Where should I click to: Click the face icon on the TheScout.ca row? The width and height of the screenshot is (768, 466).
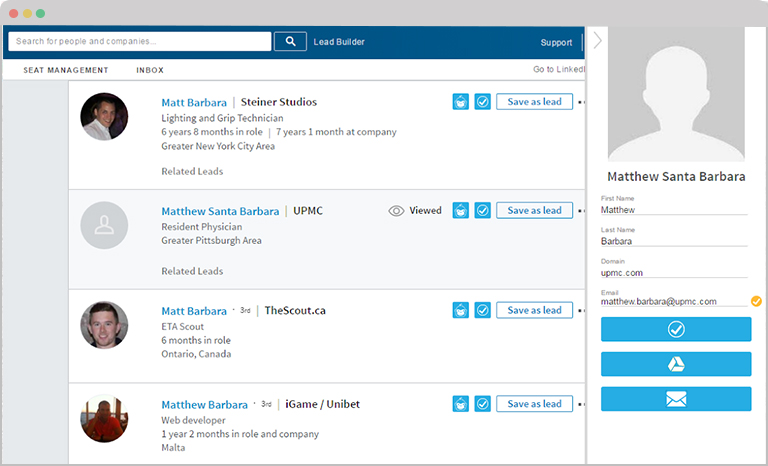pos(461,311)
